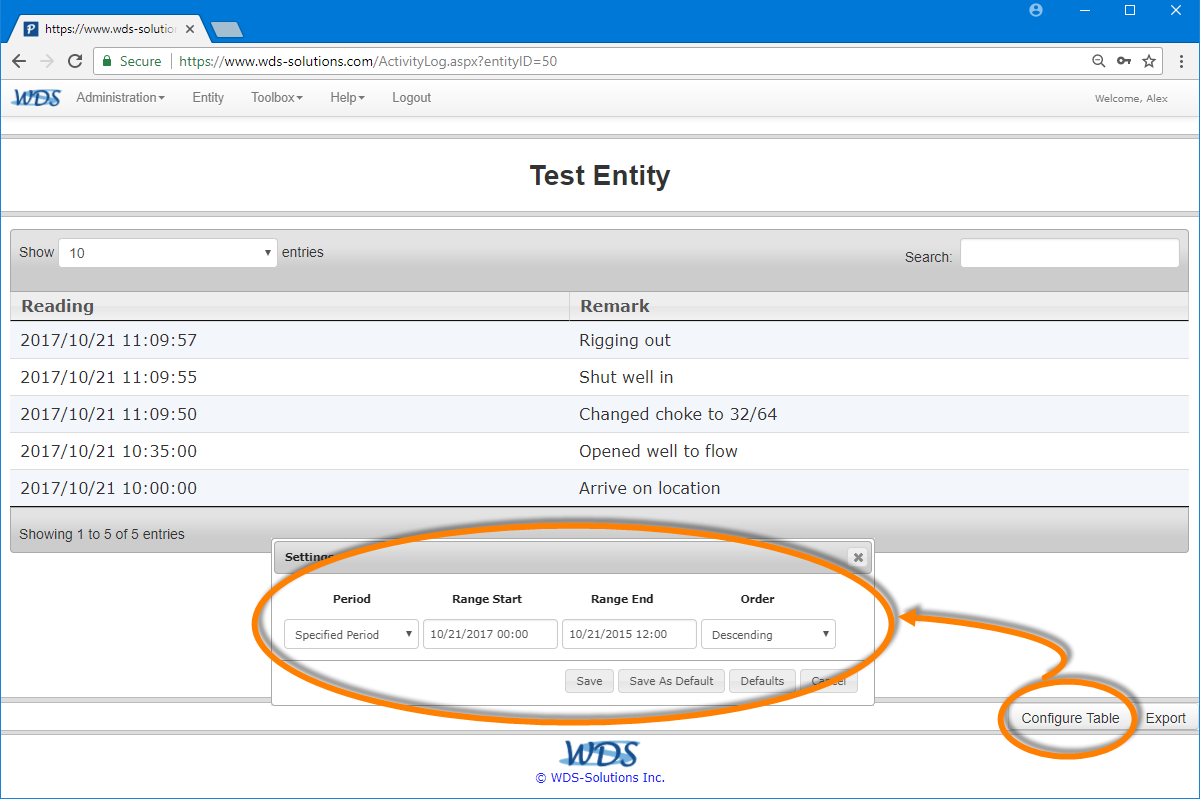Close the Settings dialog with X
1200x800 pixels.
pyautogui.click(x=857, y=557)
